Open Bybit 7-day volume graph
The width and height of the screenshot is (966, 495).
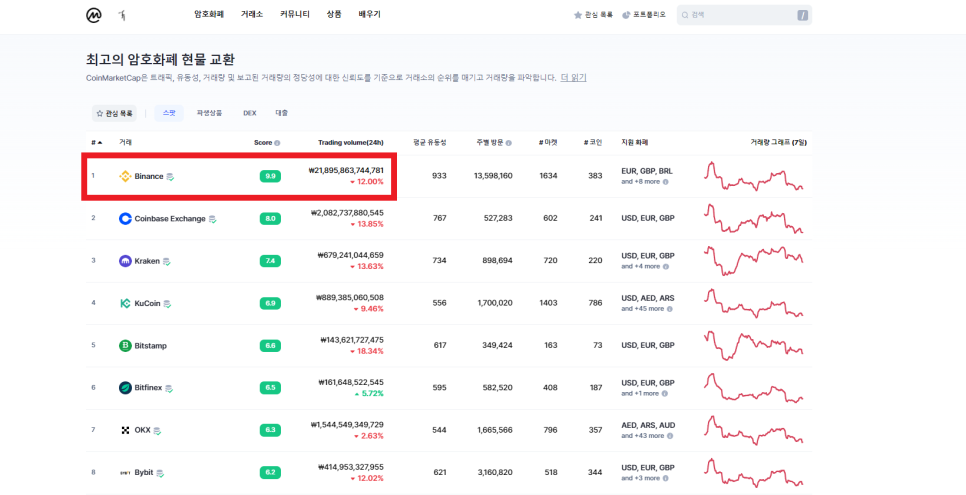753,472
